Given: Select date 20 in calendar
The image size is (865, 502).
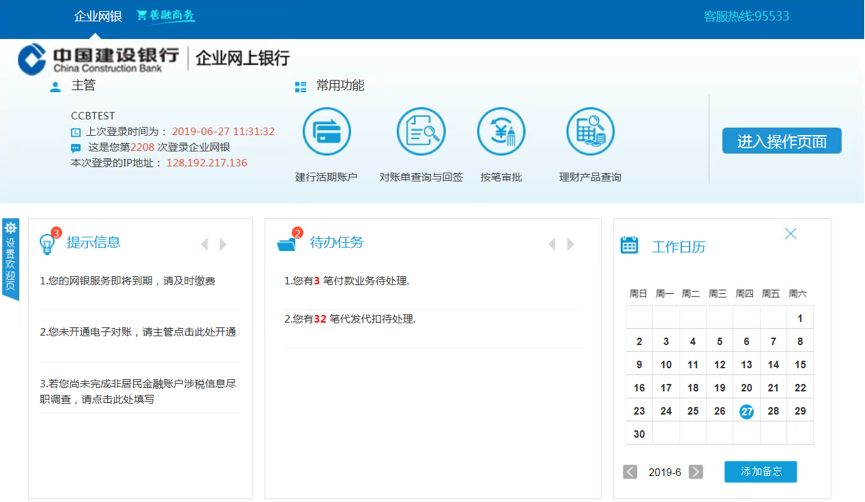Looking at the screenshot, I should (746, 388).
